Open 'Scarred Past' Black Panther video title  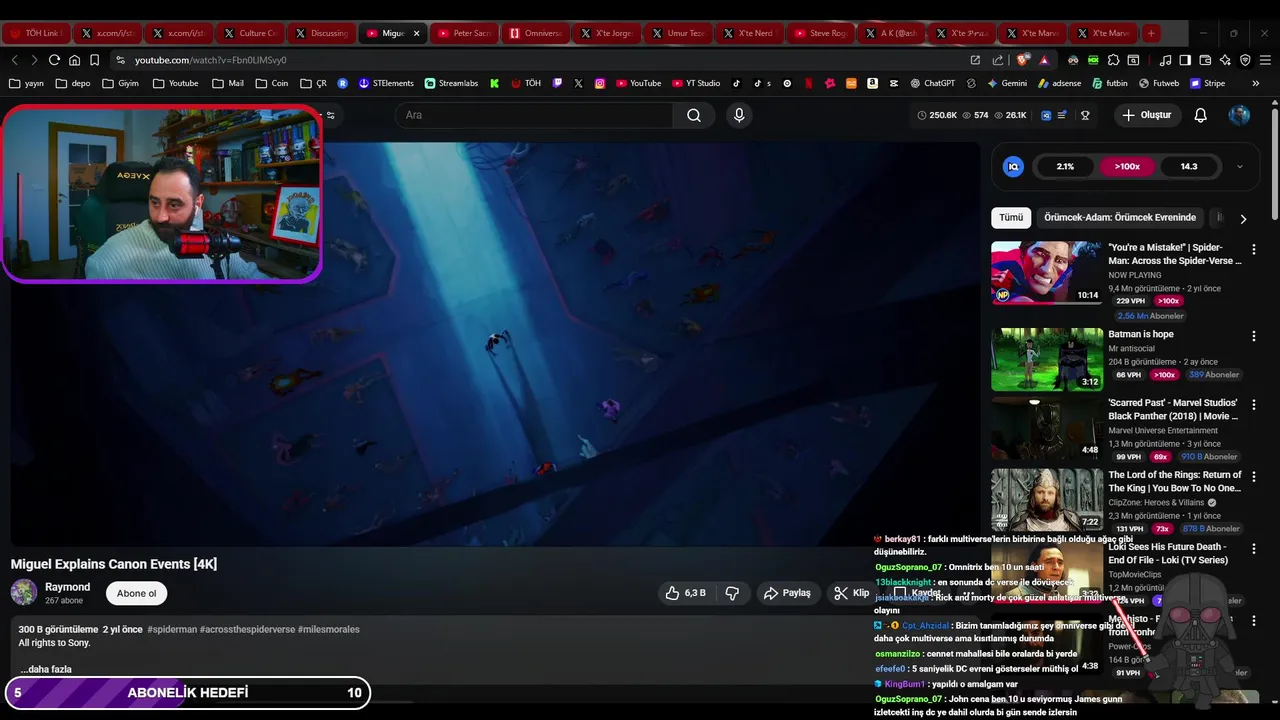point(1174,409)
